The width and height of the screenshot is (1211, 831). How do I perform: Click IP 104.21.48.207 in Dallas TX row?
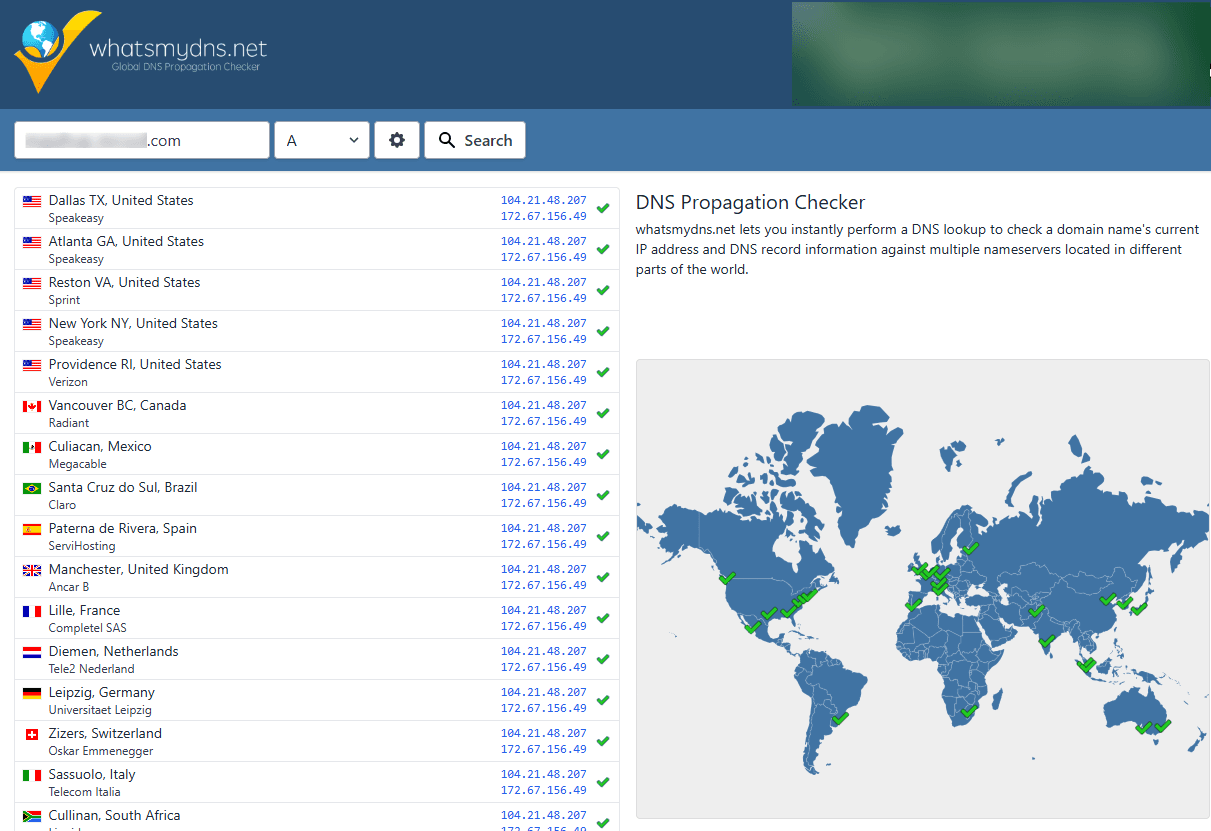pos(544,200)
